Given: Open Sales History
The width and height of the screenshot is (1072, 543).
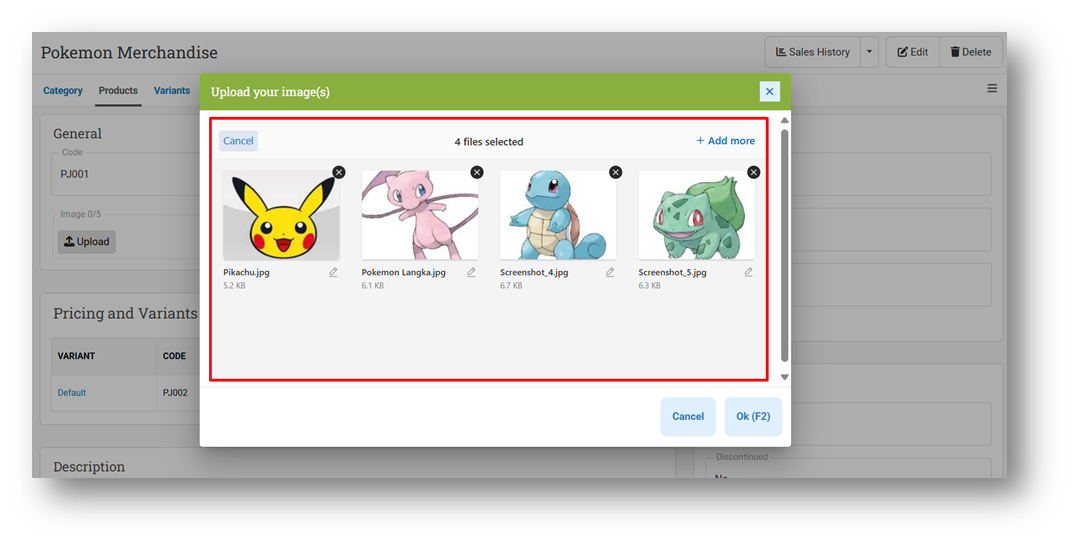Looking at the screenshot, I should 812,52.
